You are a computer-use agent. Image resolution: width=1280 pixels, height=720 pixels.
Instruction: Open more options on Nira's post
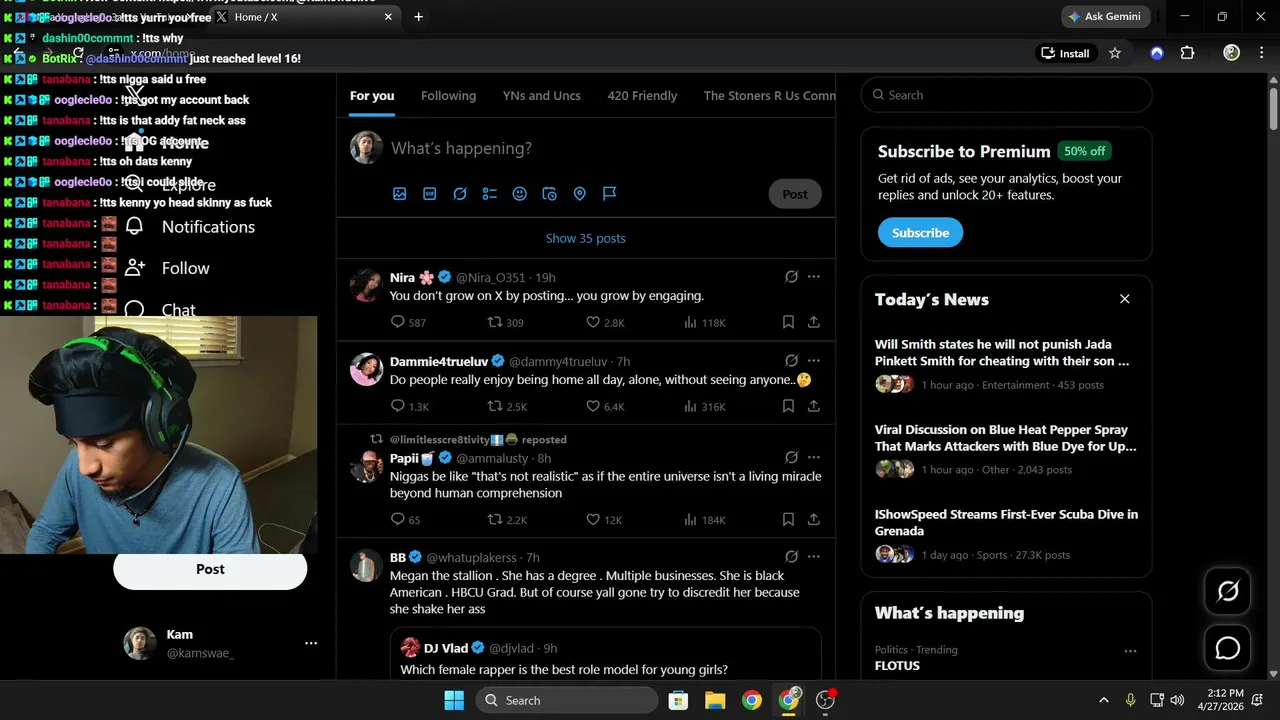814,277
